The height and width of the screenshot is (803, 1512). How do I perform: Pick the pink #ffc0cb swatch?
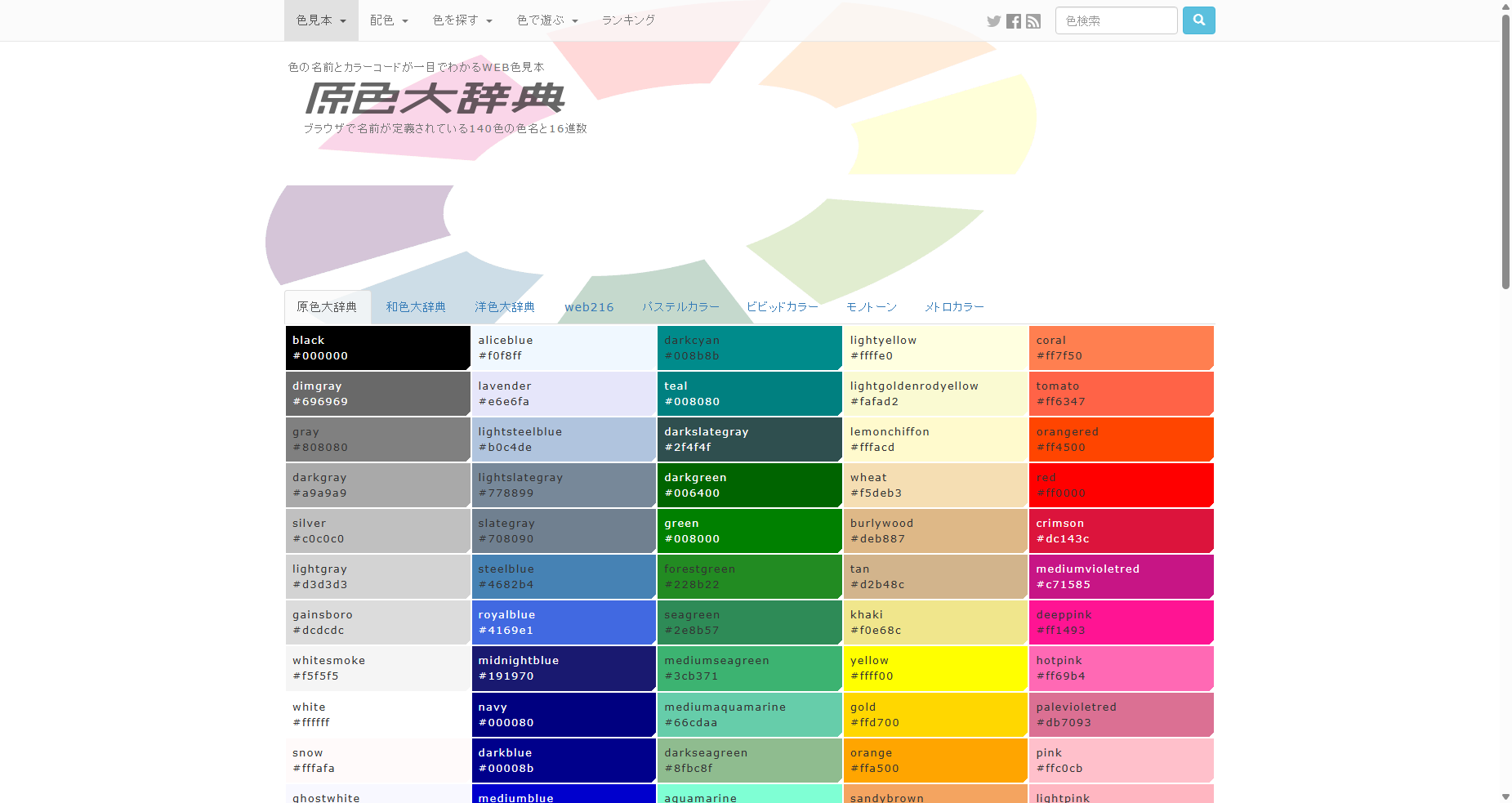tap(1122, 761)
